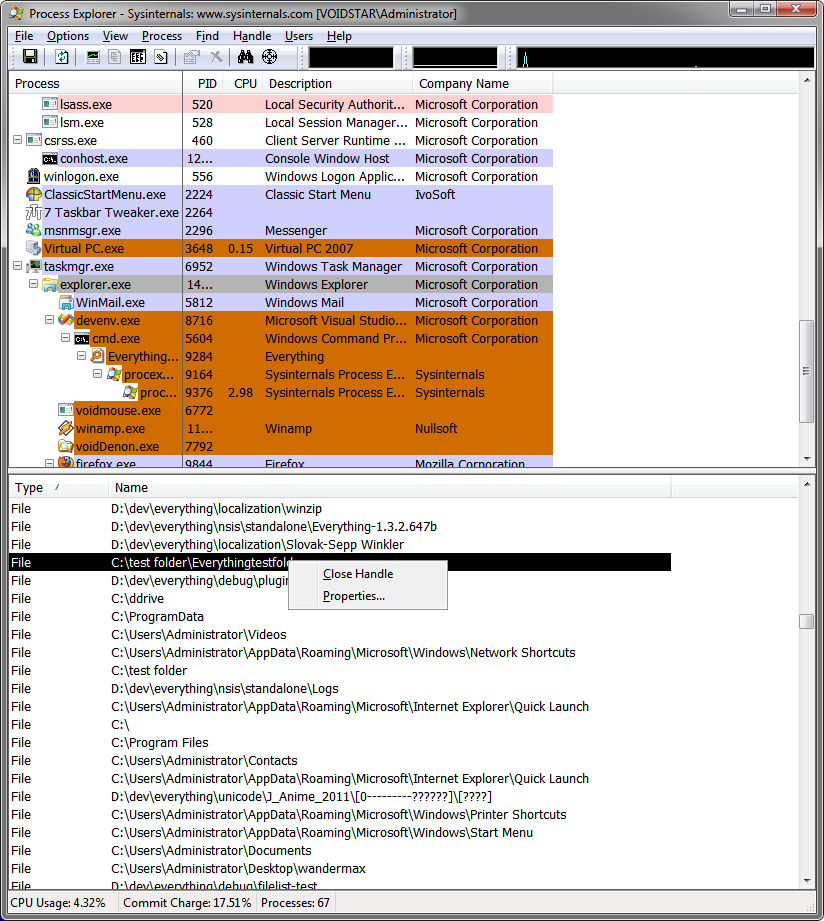Collapse the explorer.exe tree node
The image size is (824, 921).
click(33, 284)
